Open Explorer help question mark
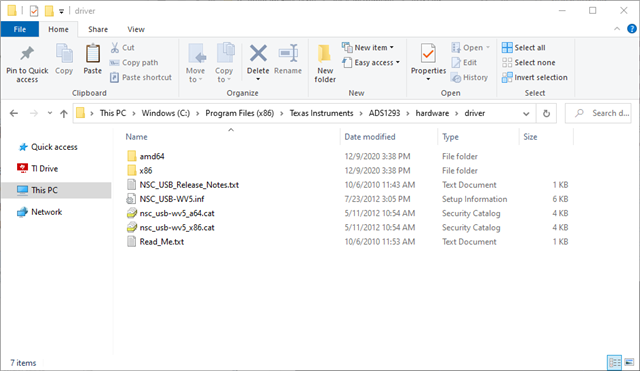The height and width of the screenshot is (371, 640). (631, 29)
